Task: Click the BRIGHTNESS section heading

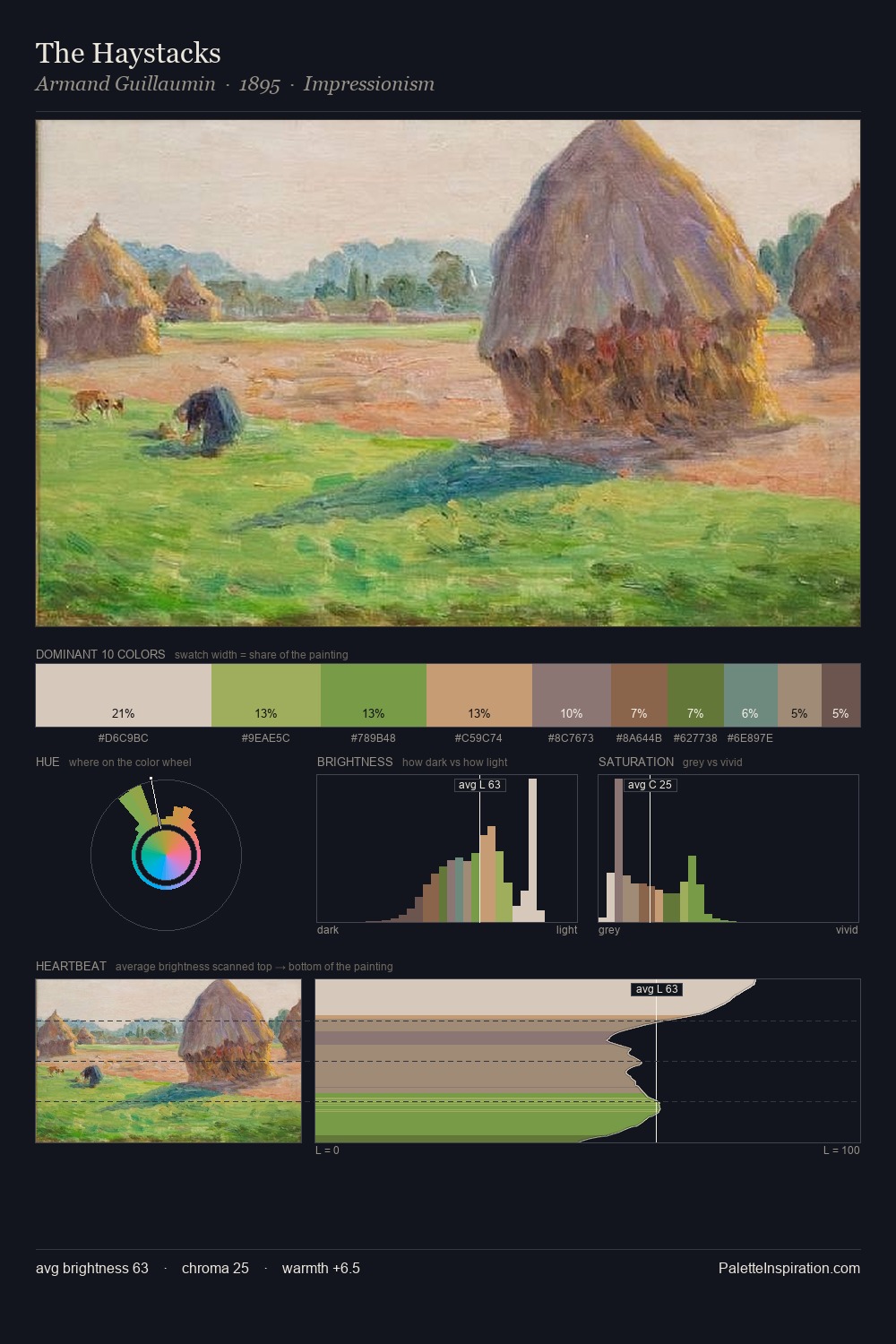Action: coord(355,762)
